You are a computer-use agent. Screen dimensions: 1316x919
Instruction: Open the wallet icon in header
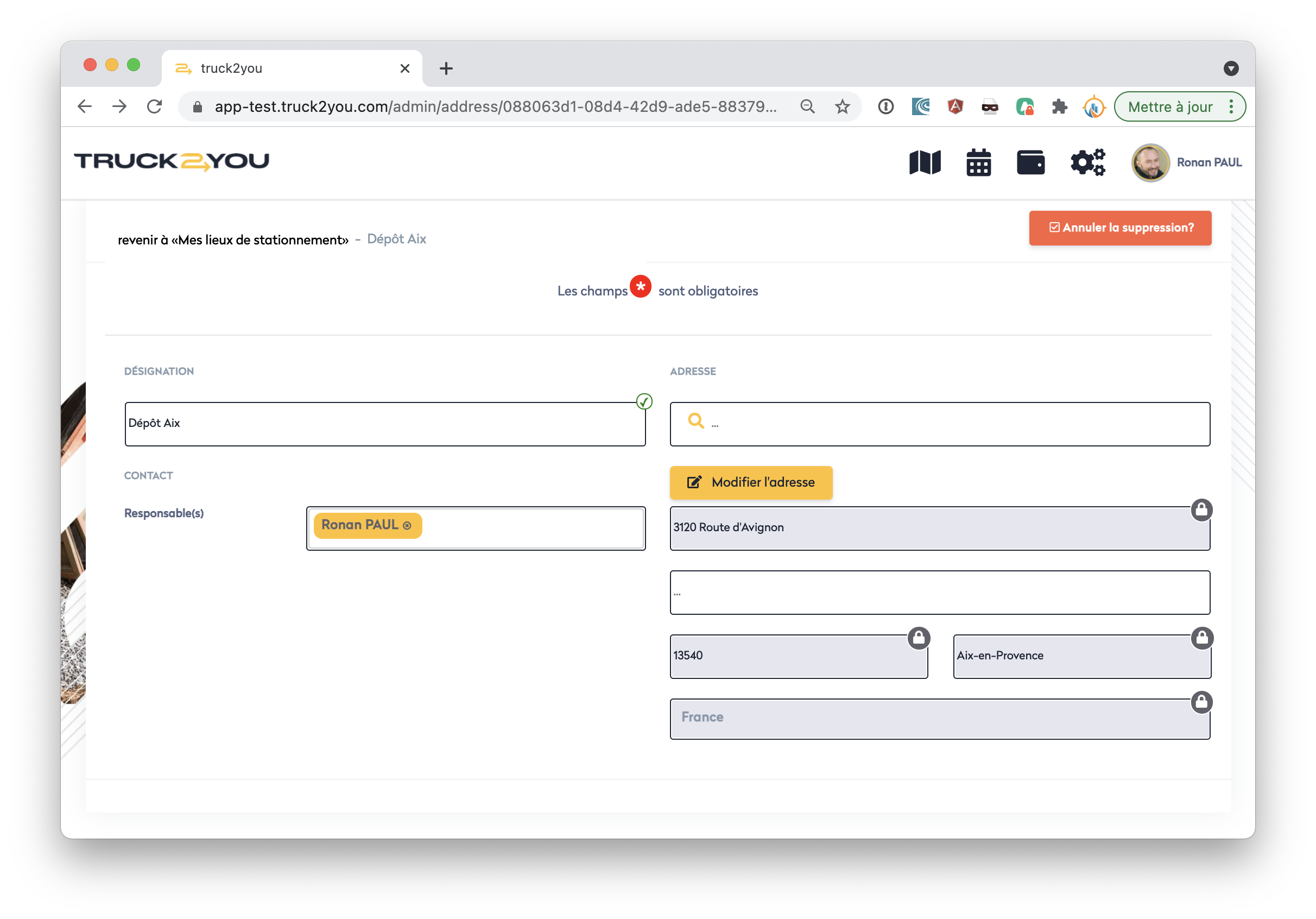[1030, 162]
